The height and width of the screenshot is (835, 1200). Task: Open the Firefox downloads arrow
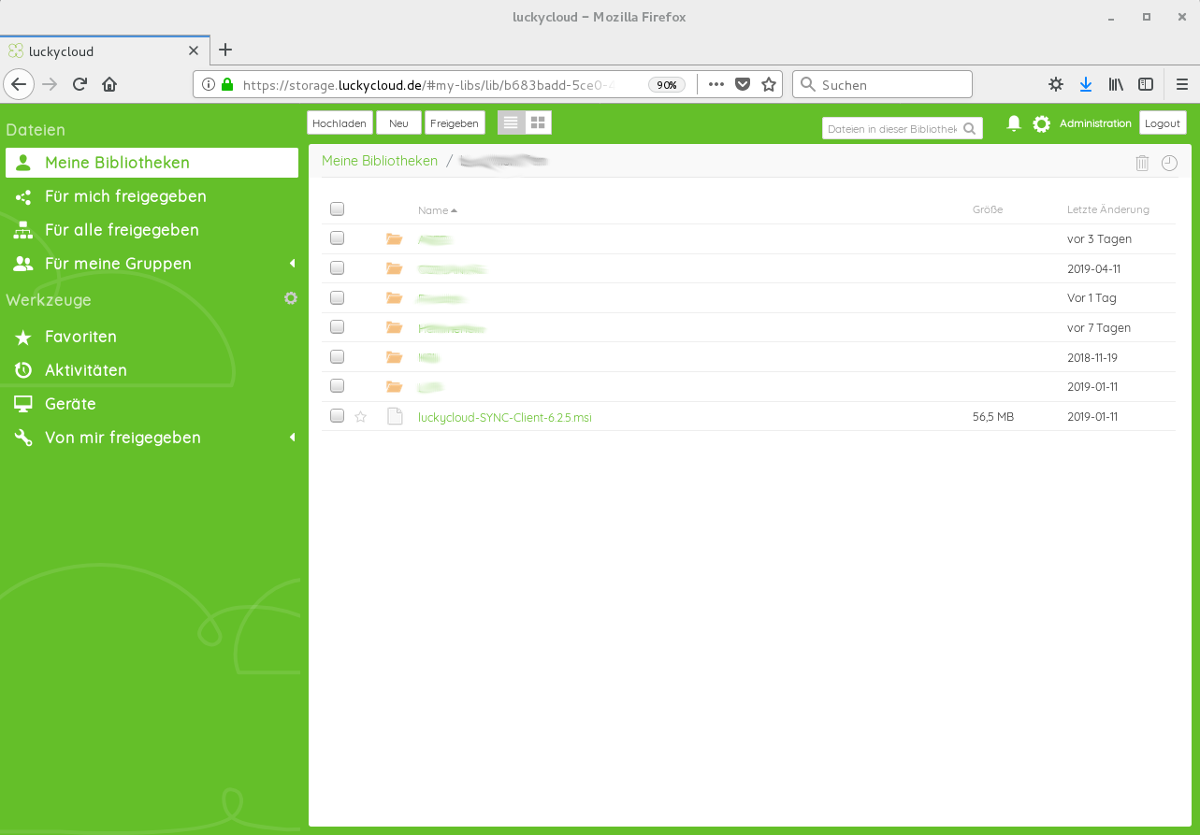tap(1086, 85)
